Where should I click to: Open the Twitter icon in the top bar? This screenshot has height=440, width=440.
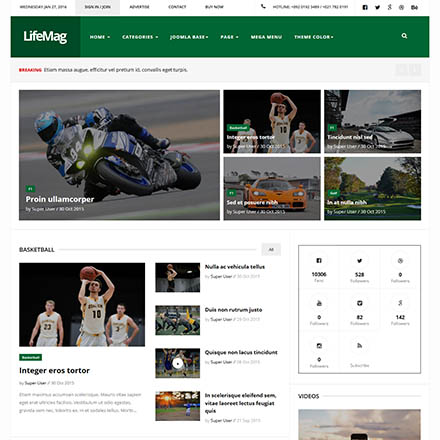(377, 7)
